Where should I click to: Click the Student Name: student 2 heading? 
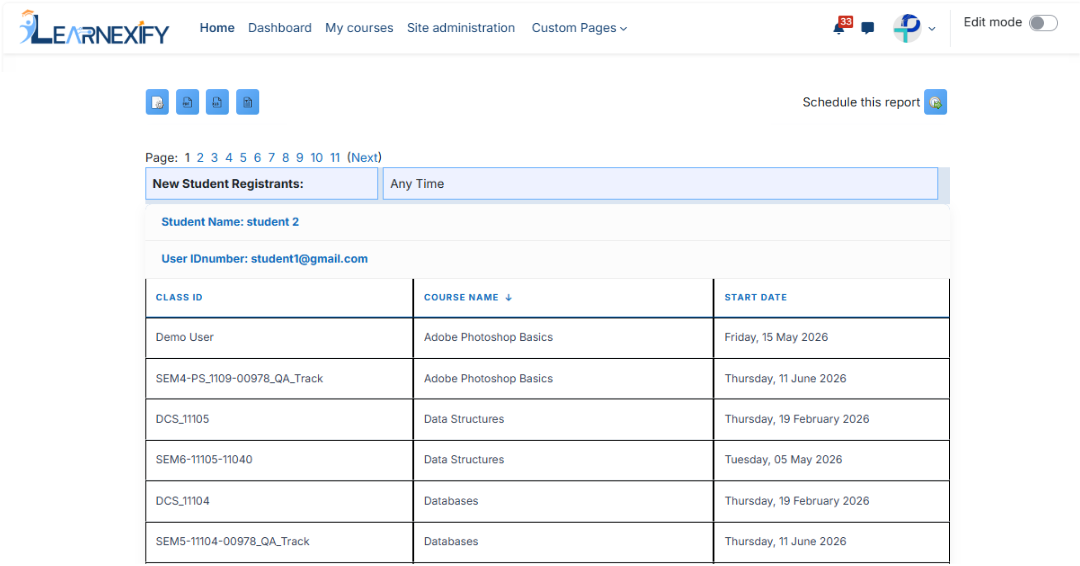coord(230,222)
